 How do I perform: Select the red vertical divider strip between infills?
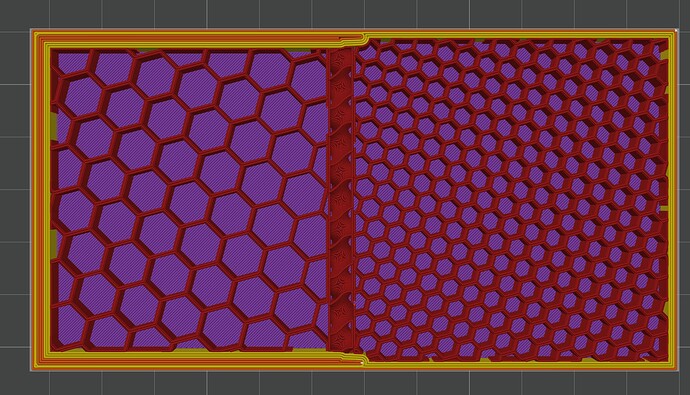[341, 200]
